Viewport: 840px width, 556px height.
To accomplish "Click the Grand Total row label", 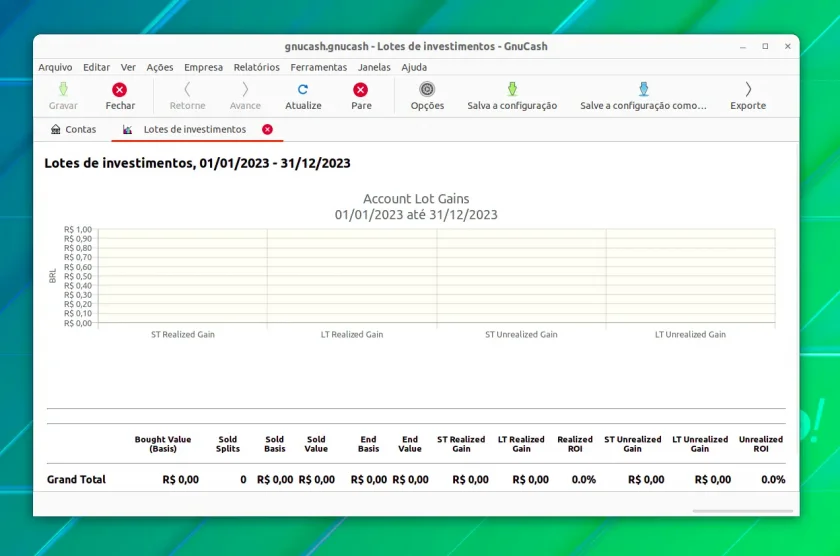I will pyautogui.click(x=76, y=479).
